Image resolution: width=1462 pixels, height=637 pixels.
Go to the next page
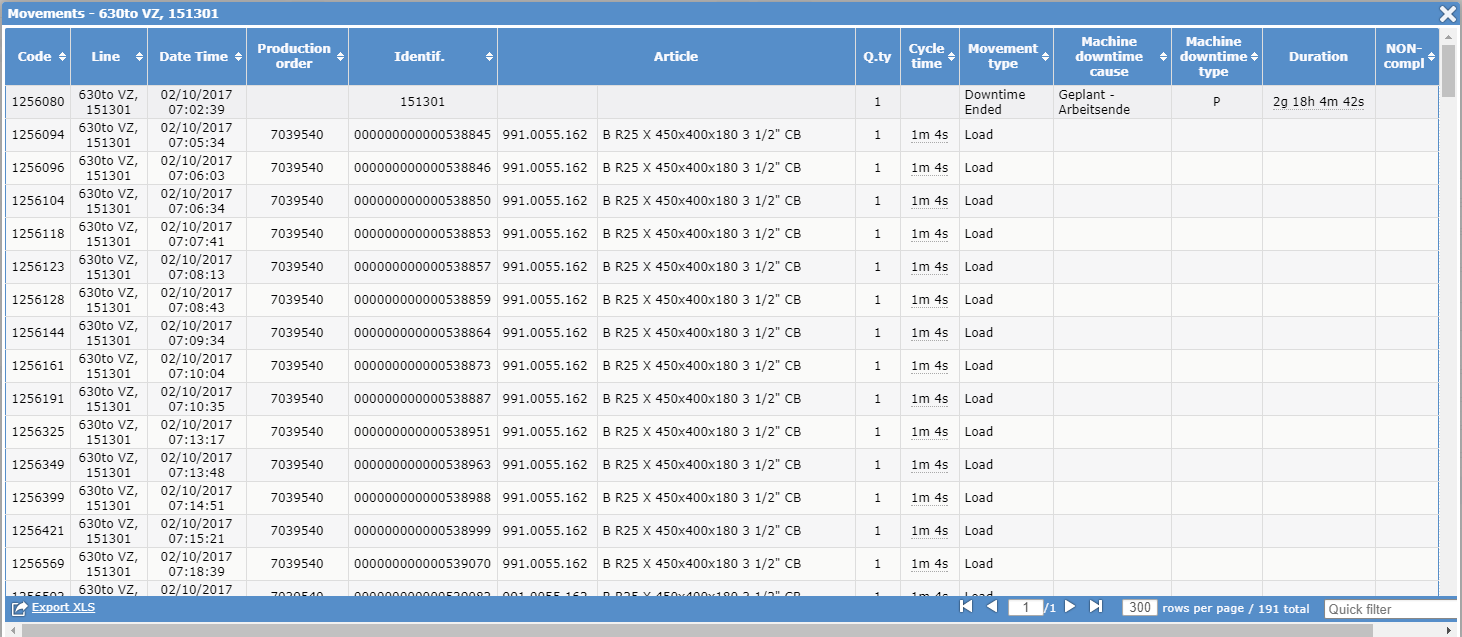(1069, 607)
